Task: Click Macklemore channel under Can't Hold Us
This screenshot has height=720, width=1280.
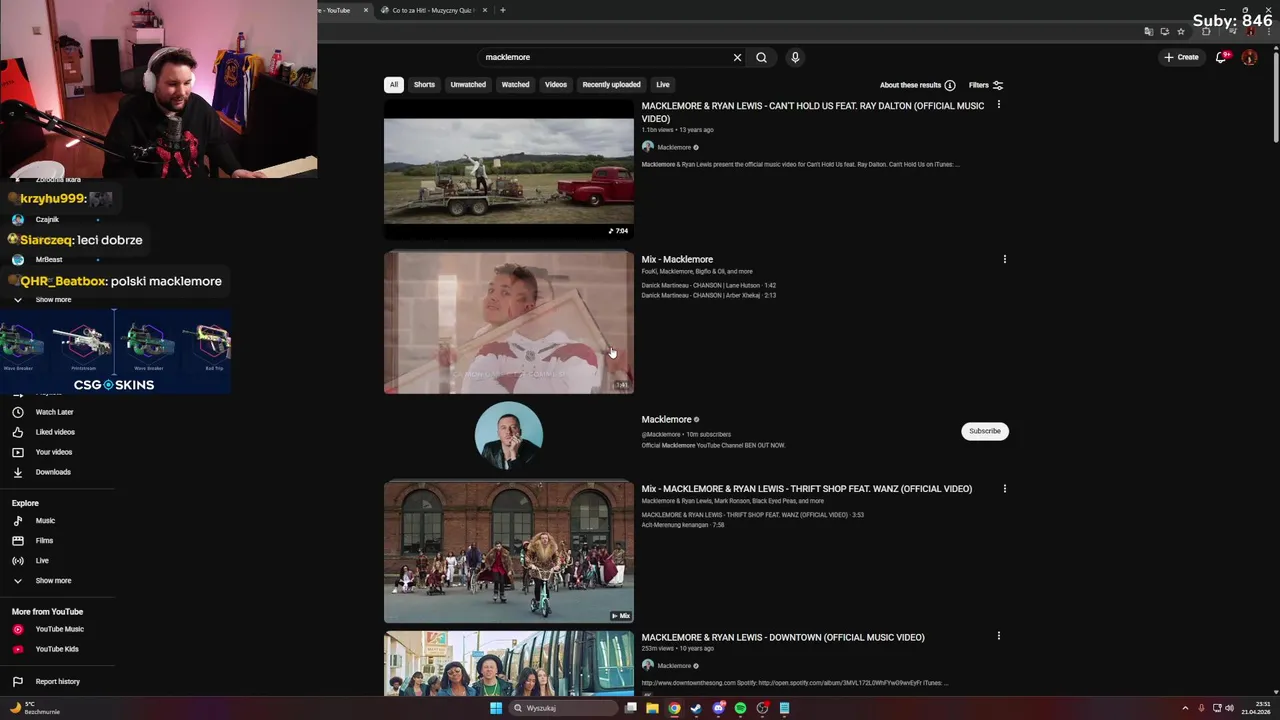Action: (673, 147)
